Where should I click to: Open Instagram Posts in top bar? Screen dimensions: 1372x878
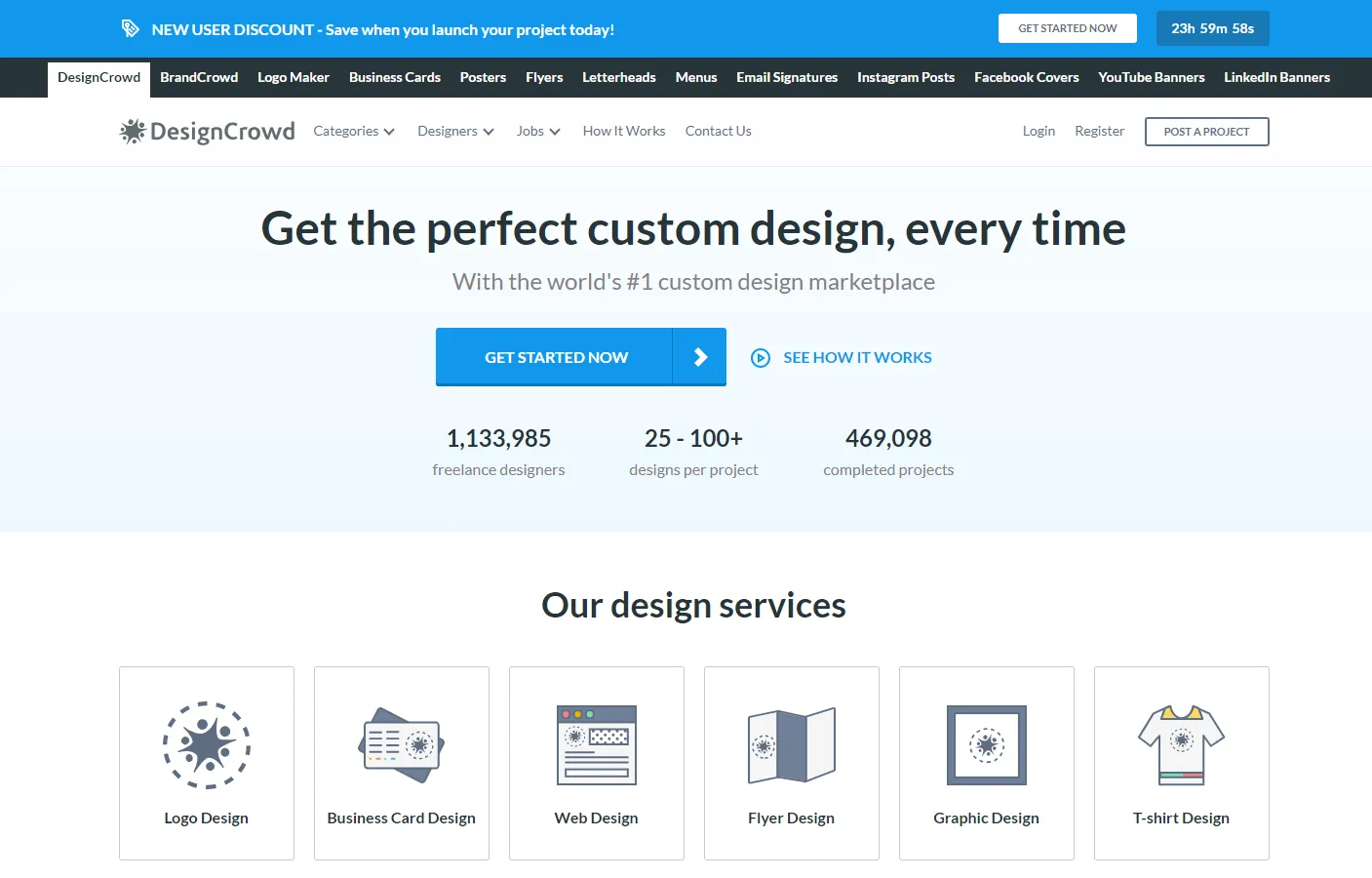[906, 78]
